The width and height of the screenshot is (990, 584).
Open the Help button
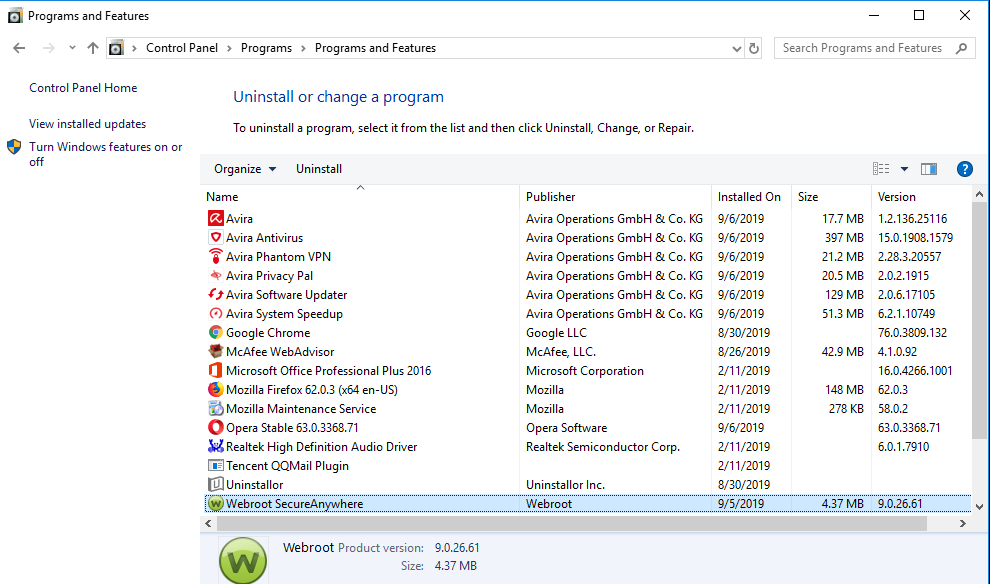(x=964, y=169)
